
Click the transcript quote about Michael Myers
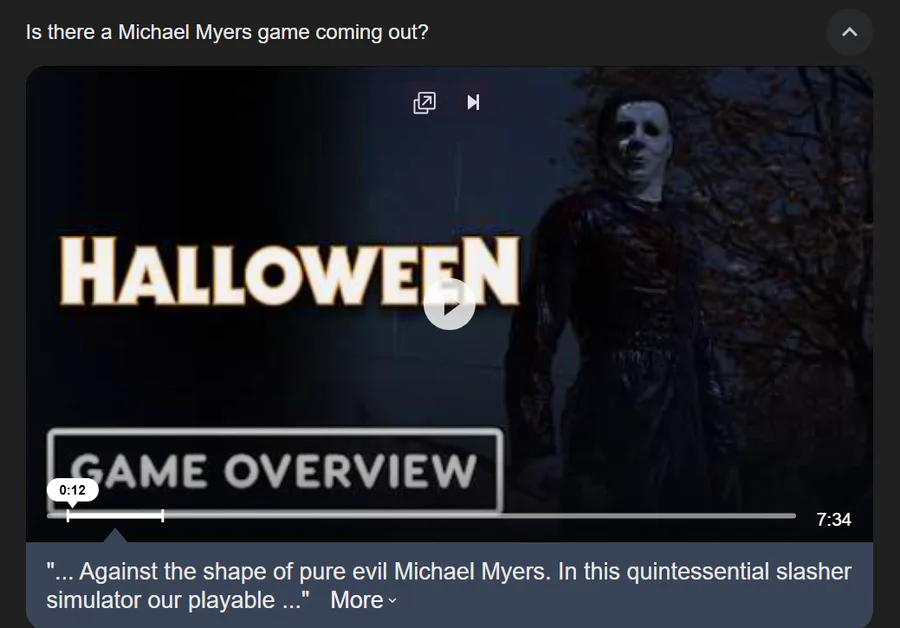point(448,586)
